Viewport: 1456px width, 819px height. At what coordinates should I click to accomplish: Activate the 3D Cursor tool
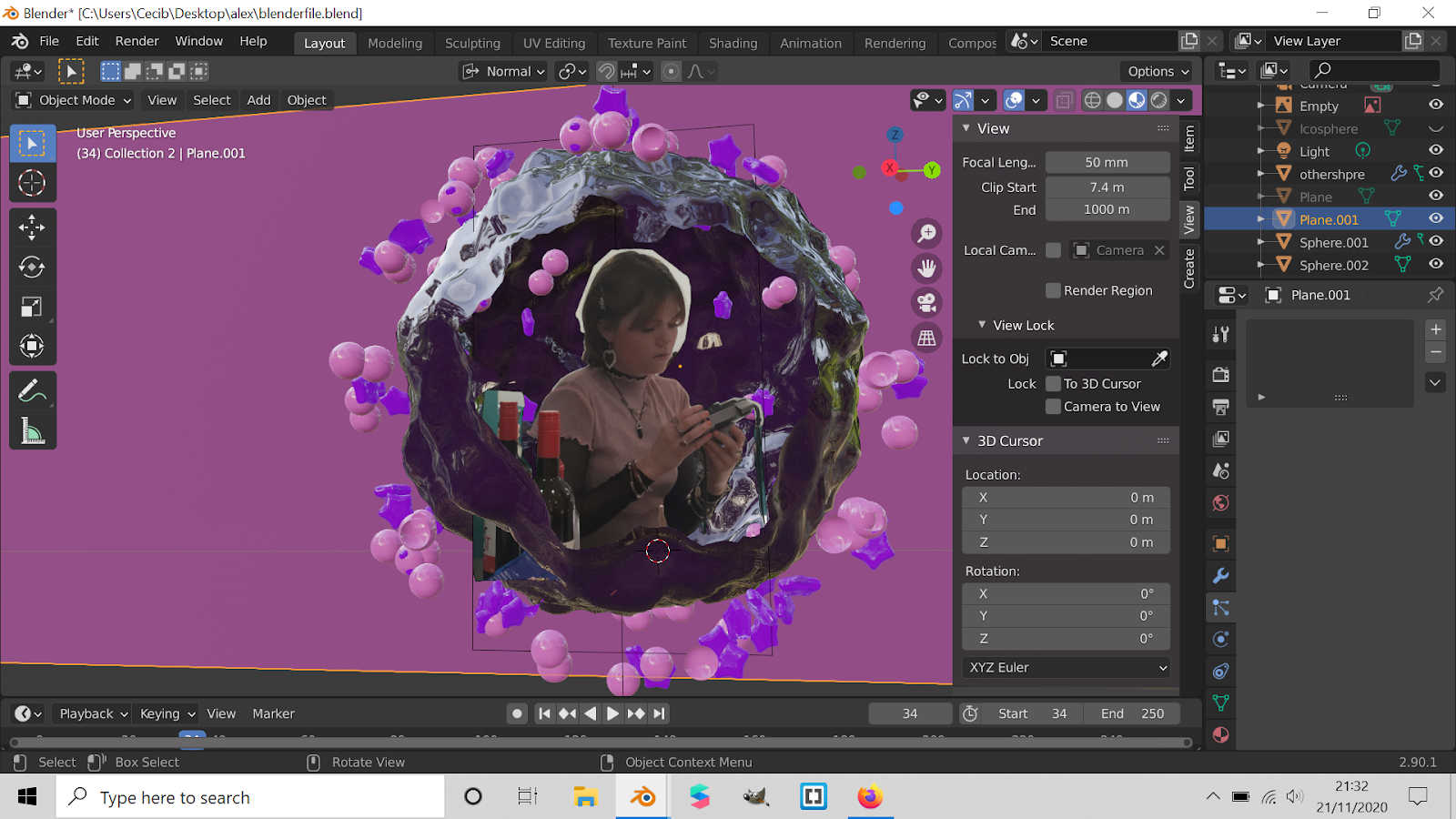click(32, 183)
